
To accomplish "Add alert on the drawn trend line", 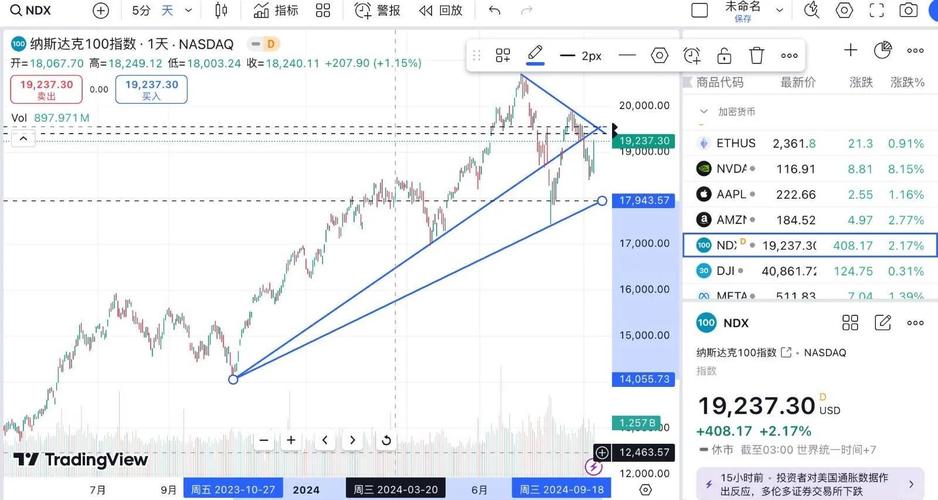I will pos(692,56).
